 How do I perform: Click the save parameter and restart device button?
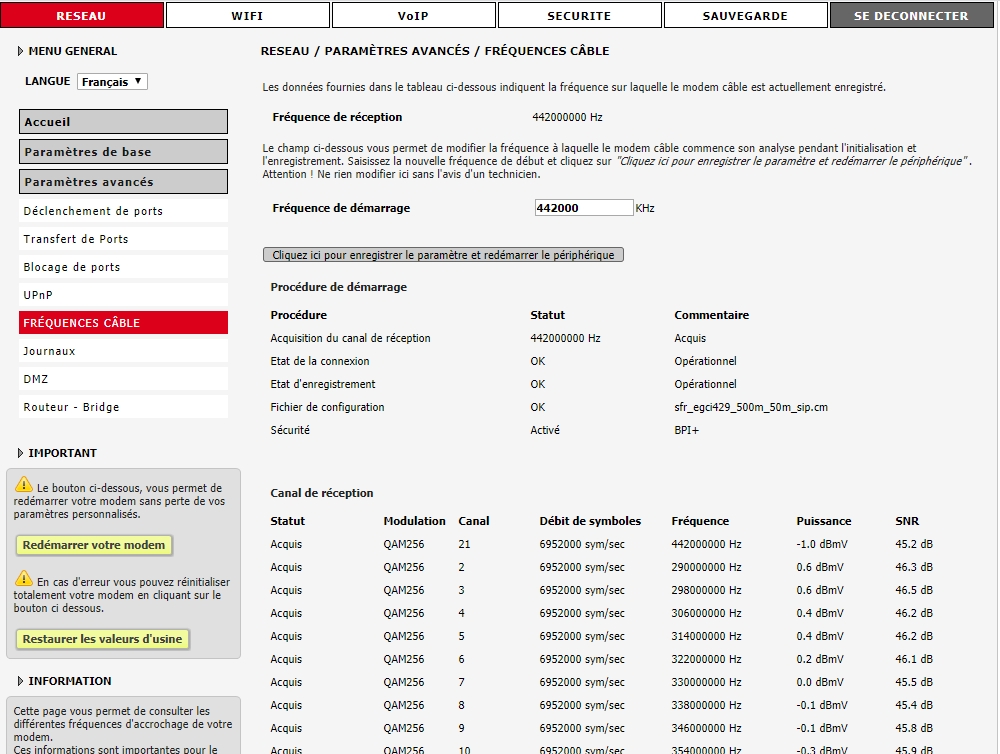(x=443, y=255)
